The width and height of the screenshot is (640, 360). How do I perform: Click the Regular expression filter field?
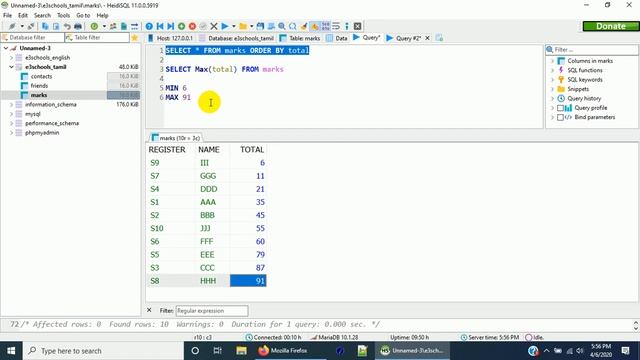[212, 311]
